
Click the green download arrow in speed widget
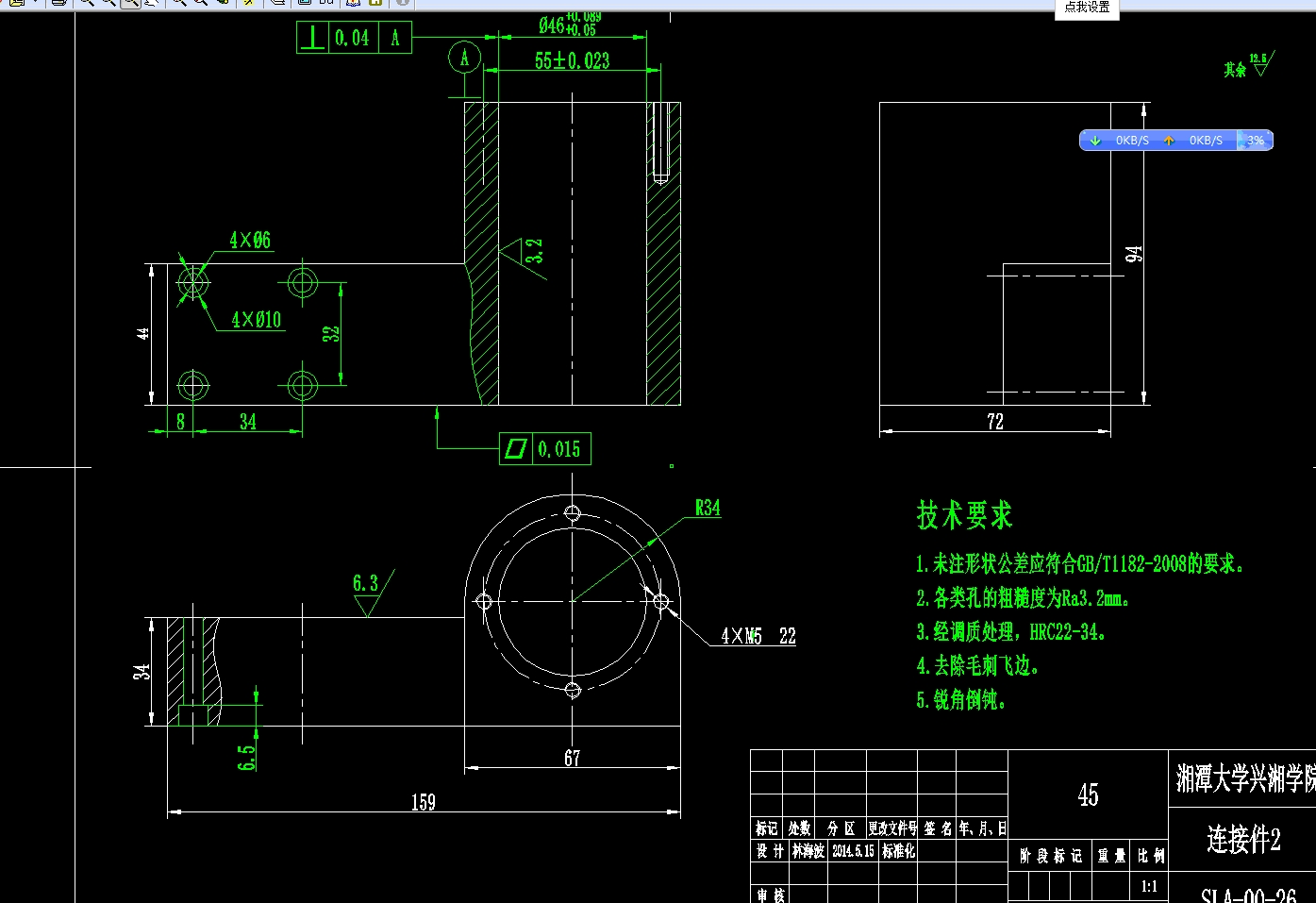point(1094,141)
